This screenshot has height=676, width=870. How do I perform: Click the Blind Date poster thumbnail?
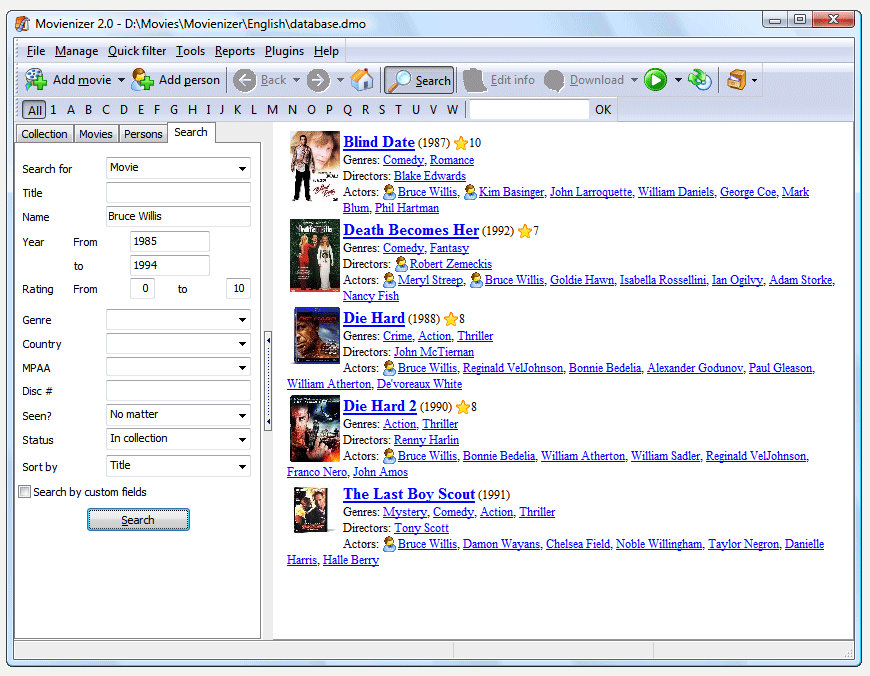pyautogui.click(x=315, y=167)
